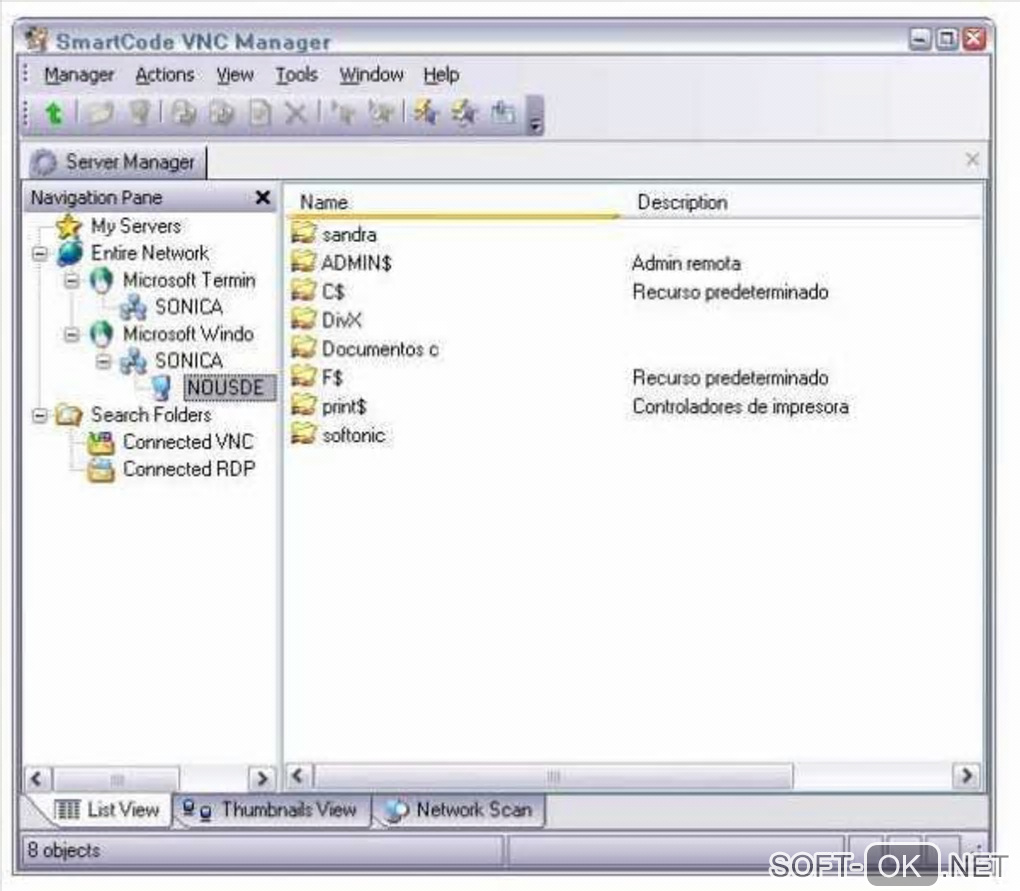This screenshot has height=891, width=1020.
Task: Sort by the Description column header
Action: (801, 202)
